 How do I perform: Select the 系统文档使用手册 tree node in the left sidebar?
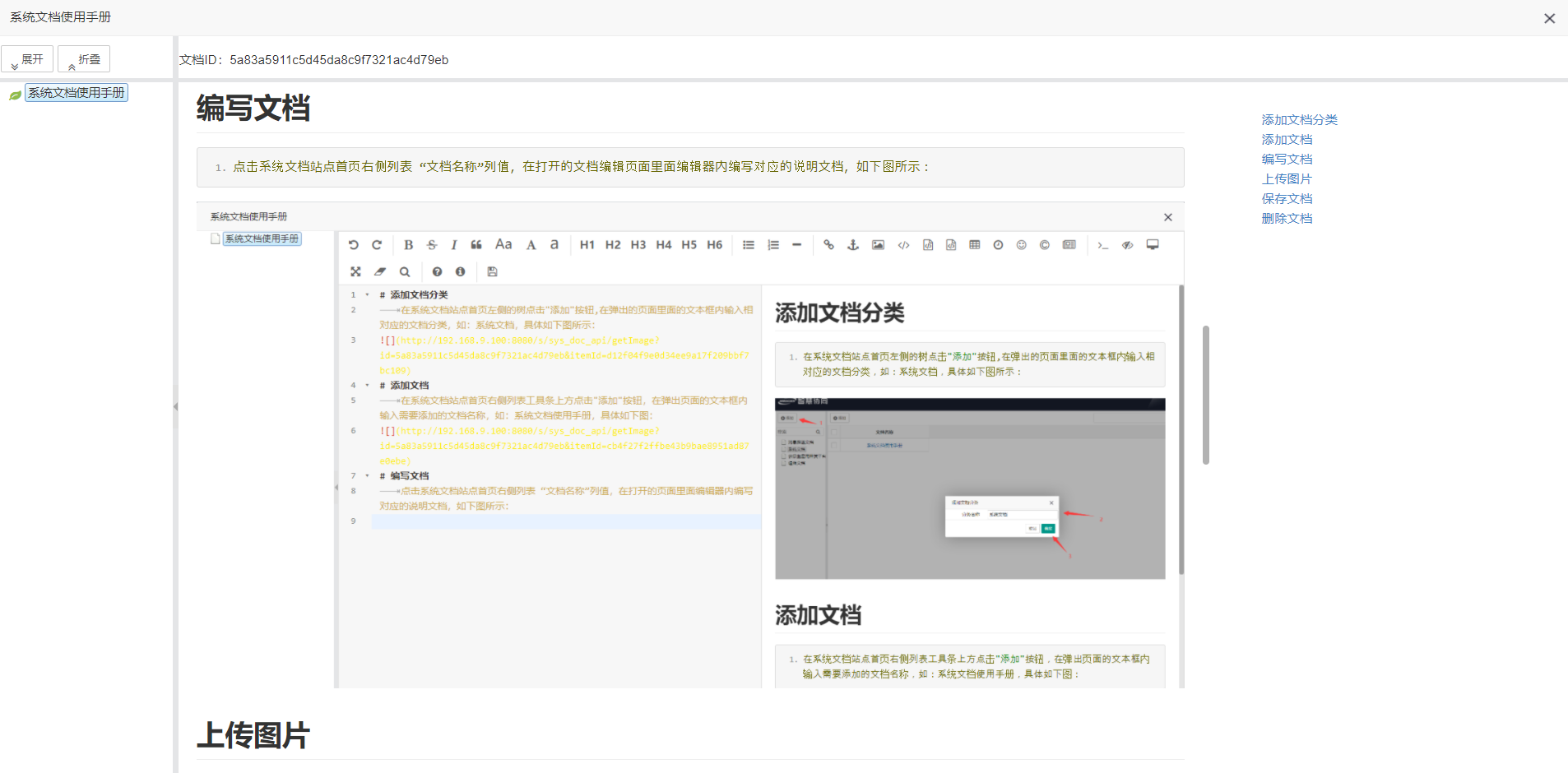(x=77, y=93)
